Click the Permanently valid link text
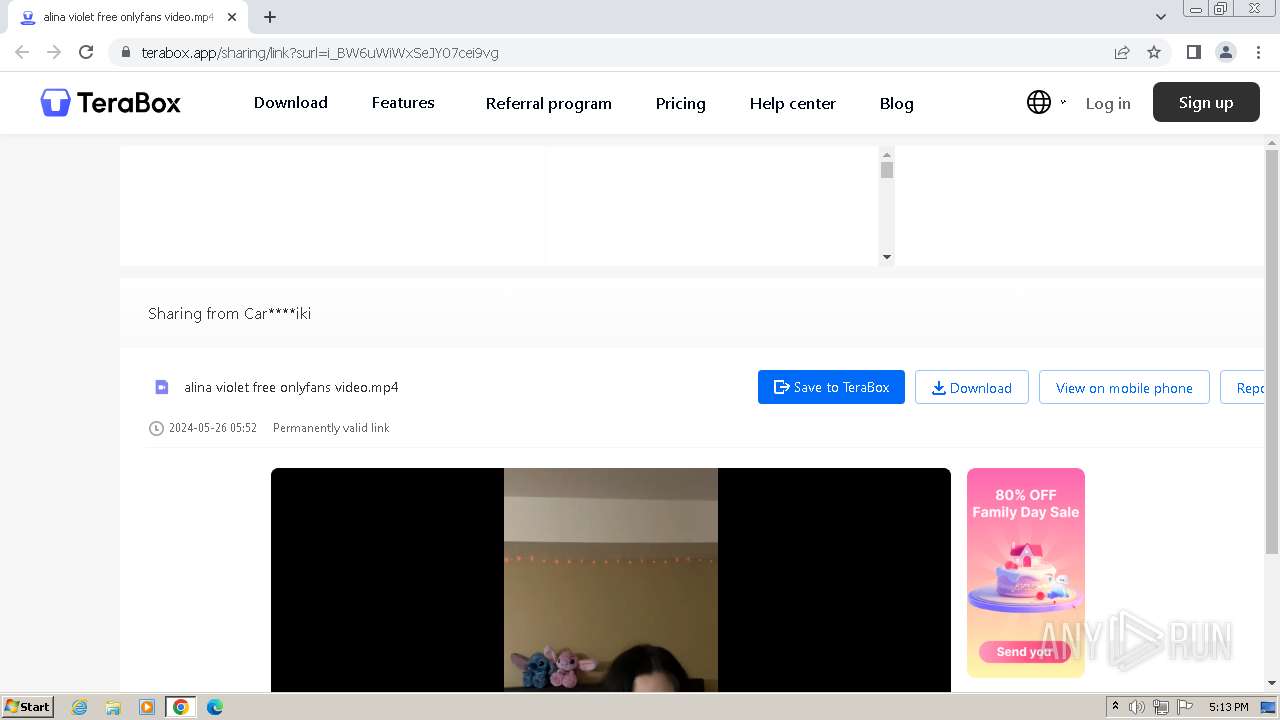 click(331, 428)
